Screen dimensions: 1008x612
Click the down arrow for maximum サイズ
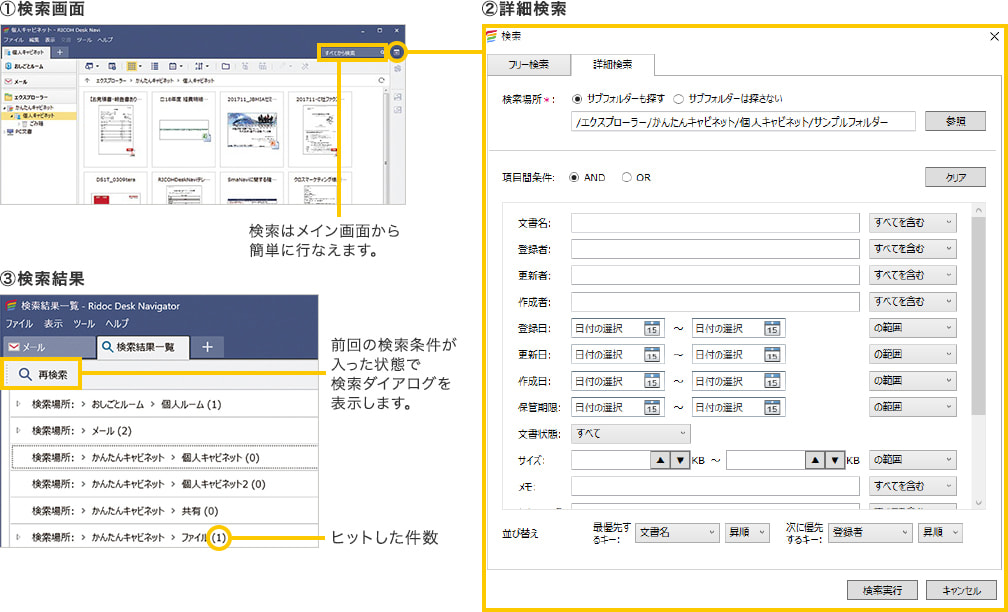coord(834,460)
